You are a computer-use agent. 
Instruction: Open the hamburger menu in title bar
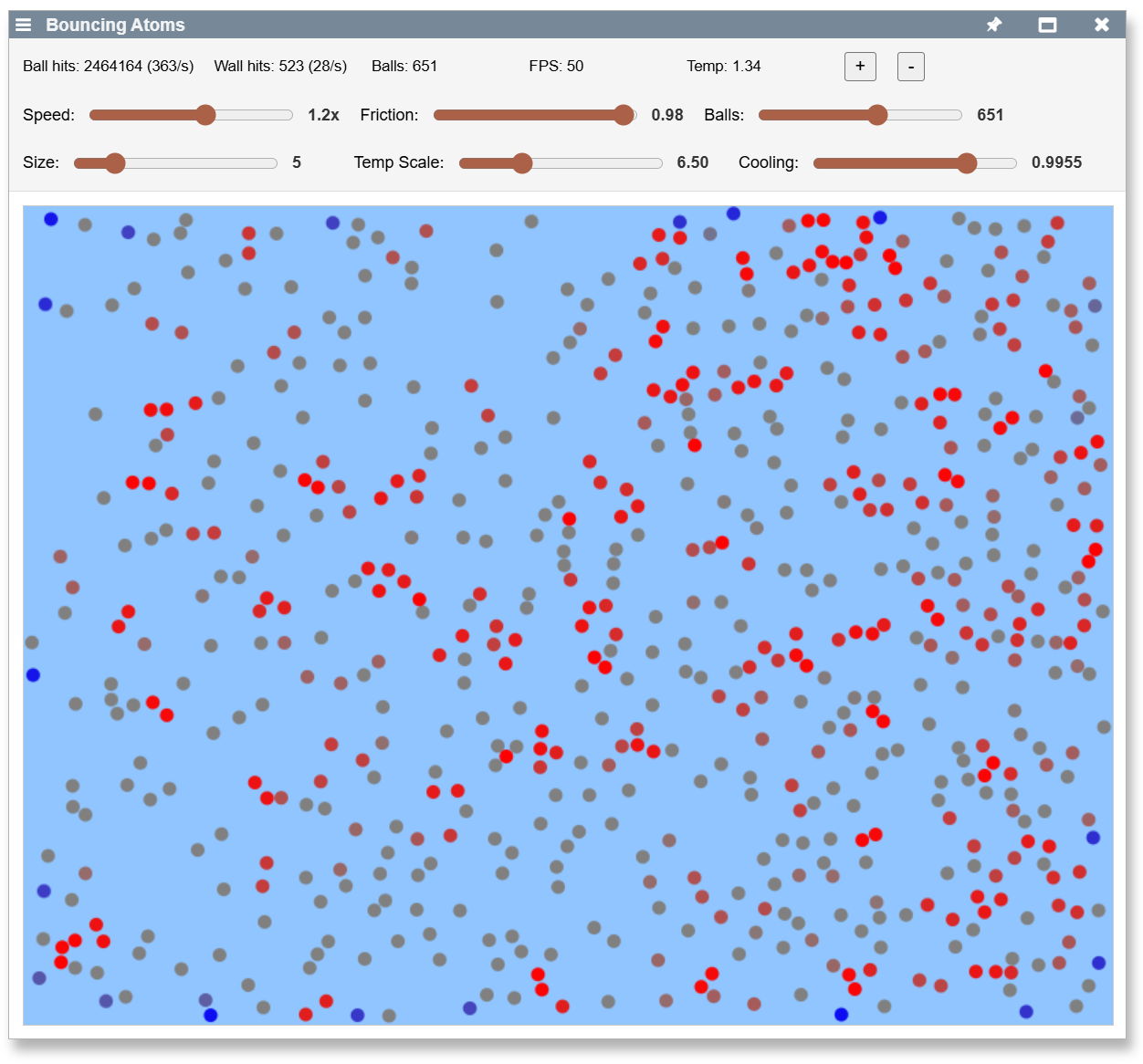pos(24,25)
